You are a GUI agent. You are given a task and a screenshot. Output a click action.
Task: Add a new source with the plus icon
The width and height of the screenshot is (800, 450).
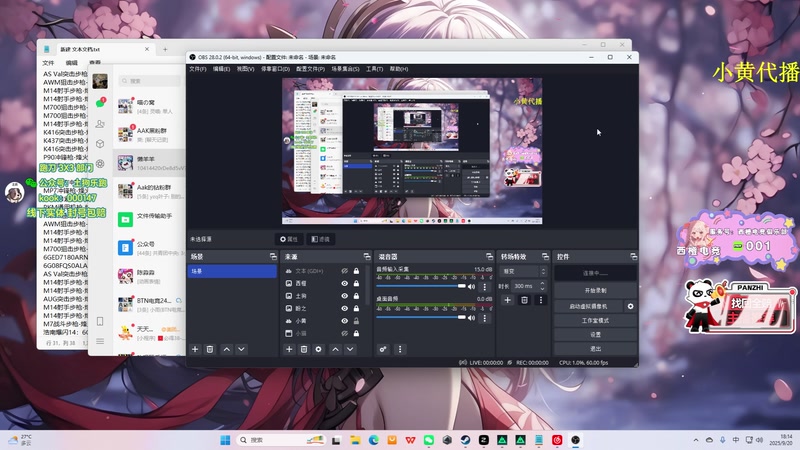coord(289,349)
